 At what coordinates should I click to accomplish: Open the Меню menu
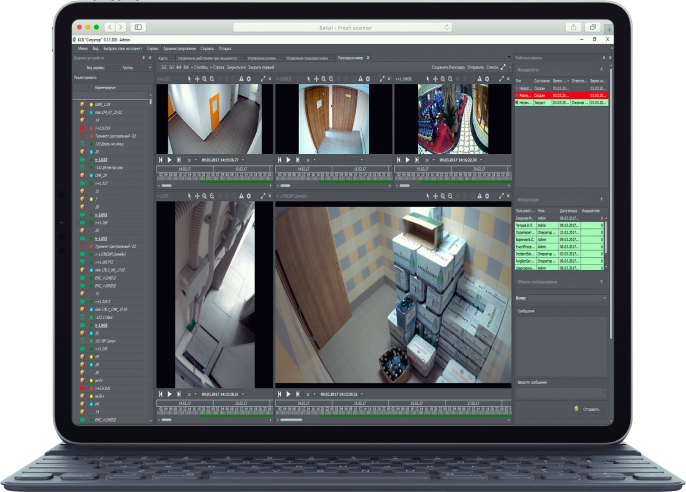(83, 49)
